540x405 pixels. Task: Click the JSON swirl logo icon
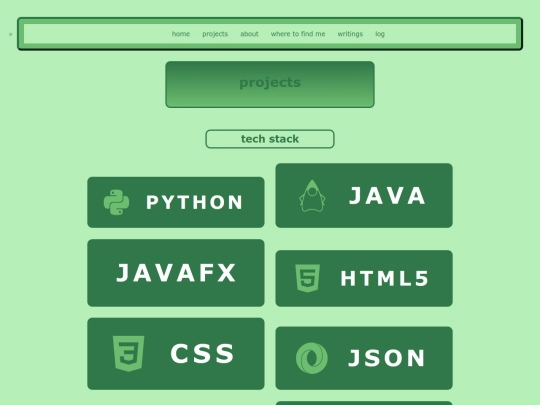point(312,358)
